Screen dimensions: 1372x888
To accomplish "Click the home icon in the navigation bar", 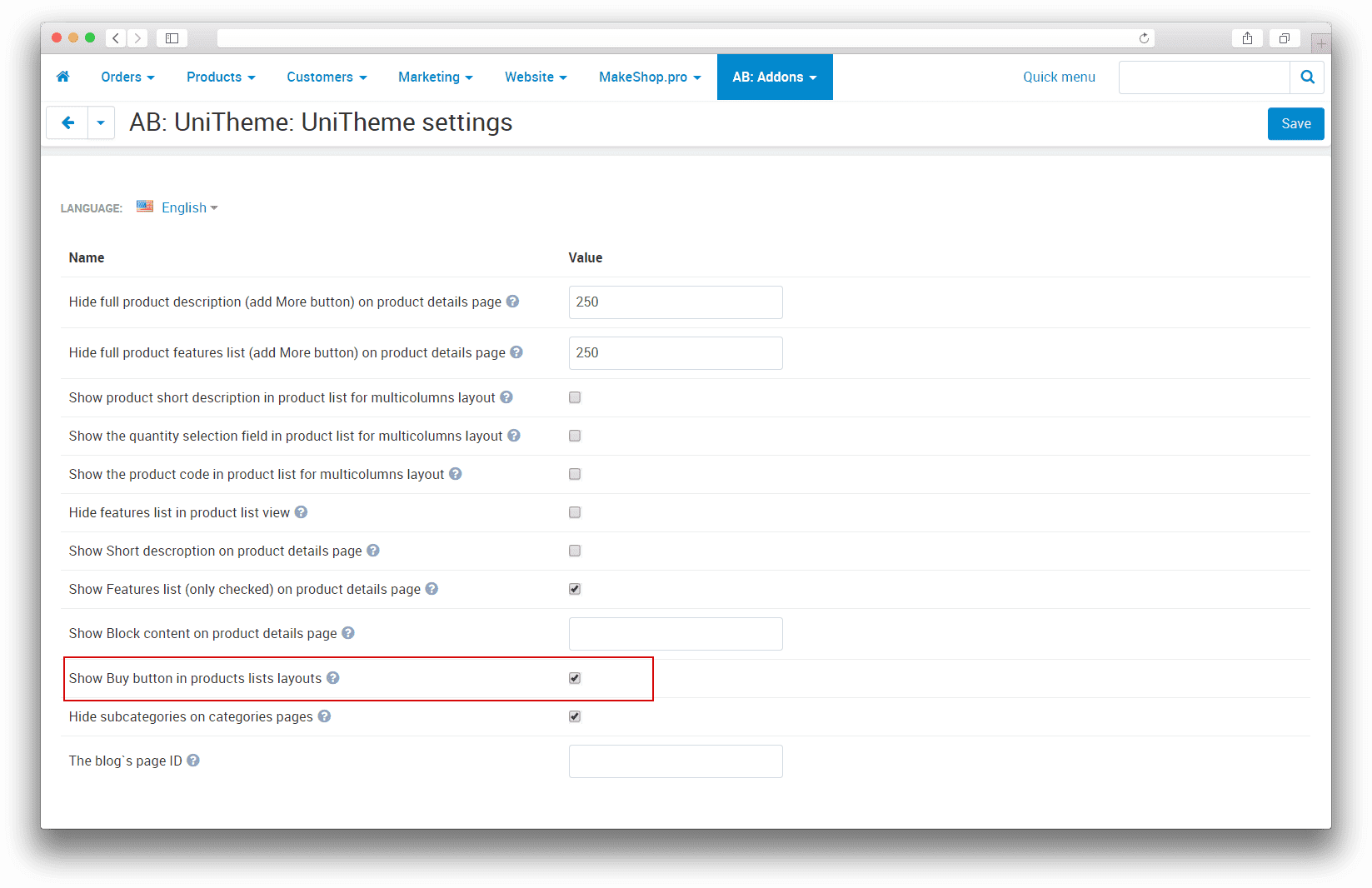I will point(62,77).
